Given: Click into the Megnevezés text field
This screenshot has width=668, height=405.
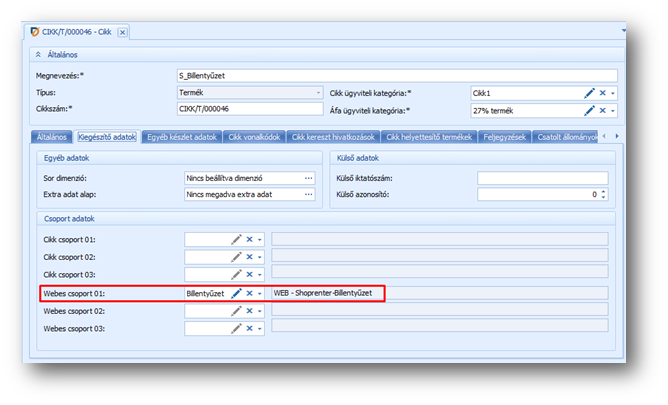Looking at the screenshot, I should tap(396, 75).
